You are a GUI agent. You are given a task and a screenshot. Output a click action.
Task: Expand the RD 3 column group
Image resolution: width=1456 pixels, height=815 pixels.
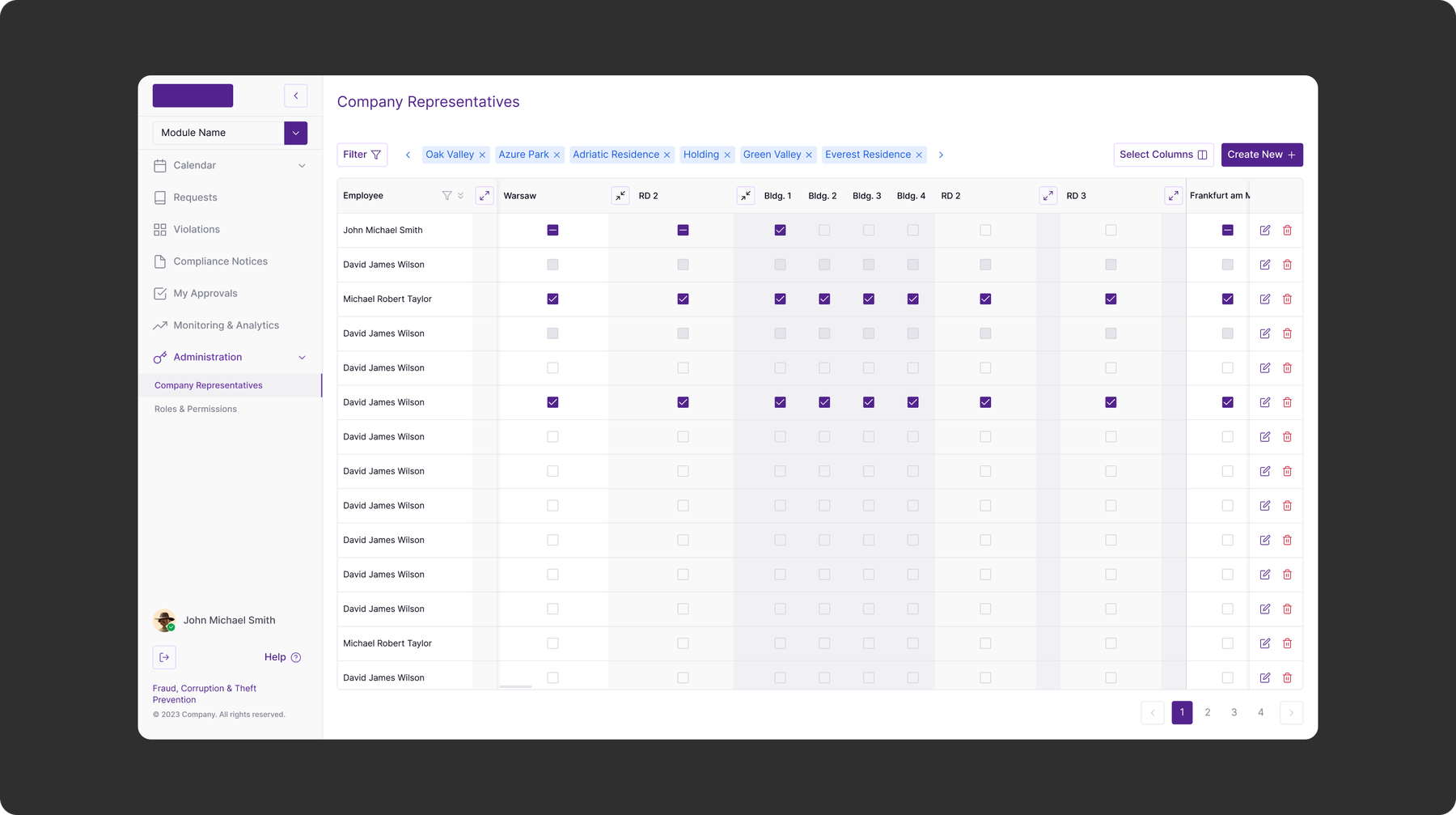pyautogui.click(x=1173, y=196)
